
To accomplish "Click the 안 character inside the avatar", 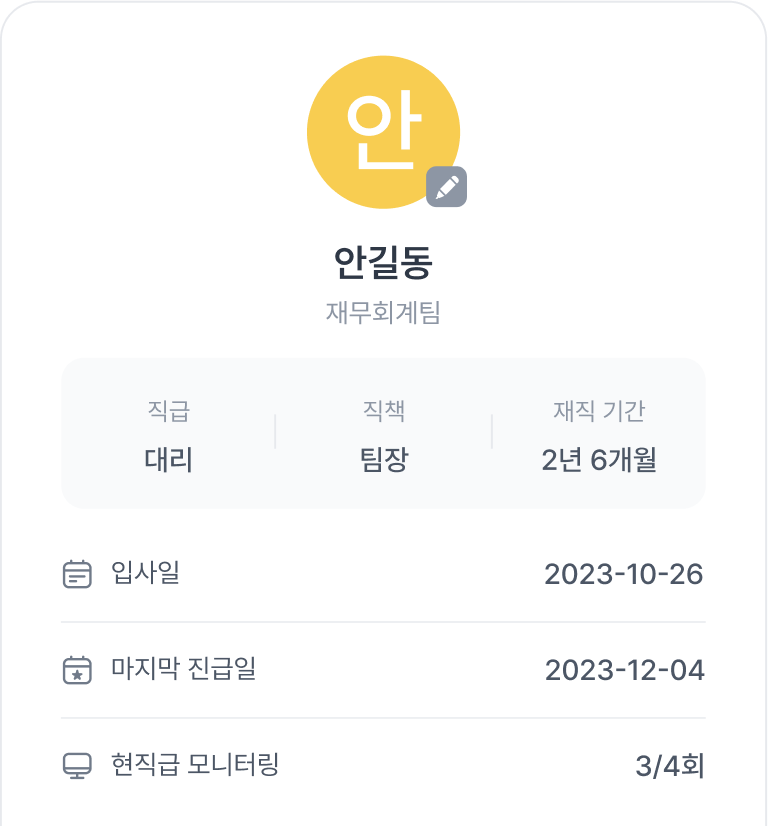I will click(x=383, y=130).
